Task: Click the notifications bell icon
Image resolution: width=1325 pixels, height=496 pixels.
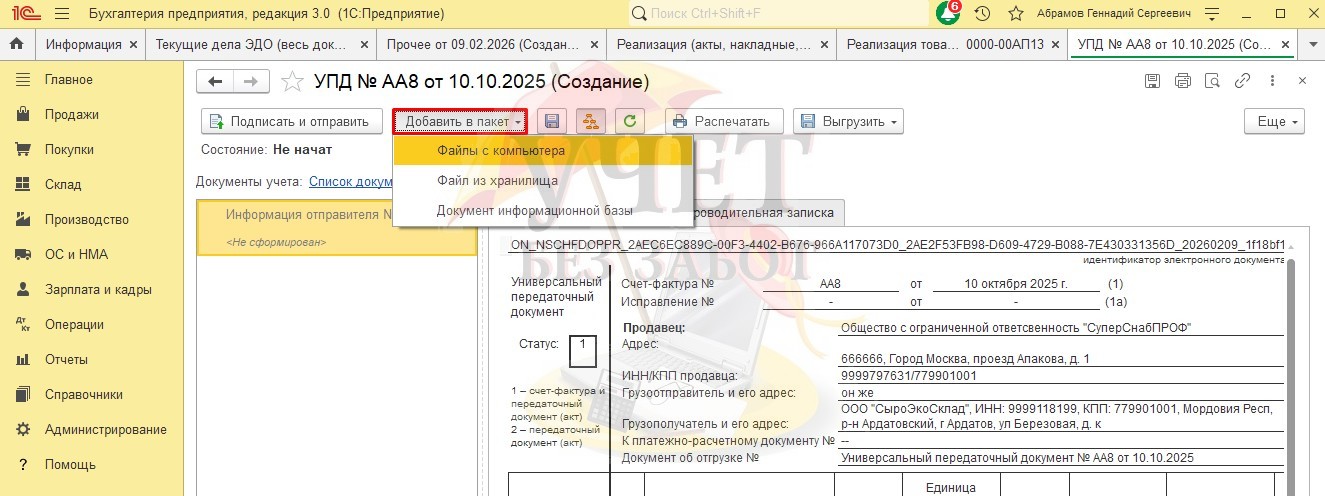Action: click(946, 14)
